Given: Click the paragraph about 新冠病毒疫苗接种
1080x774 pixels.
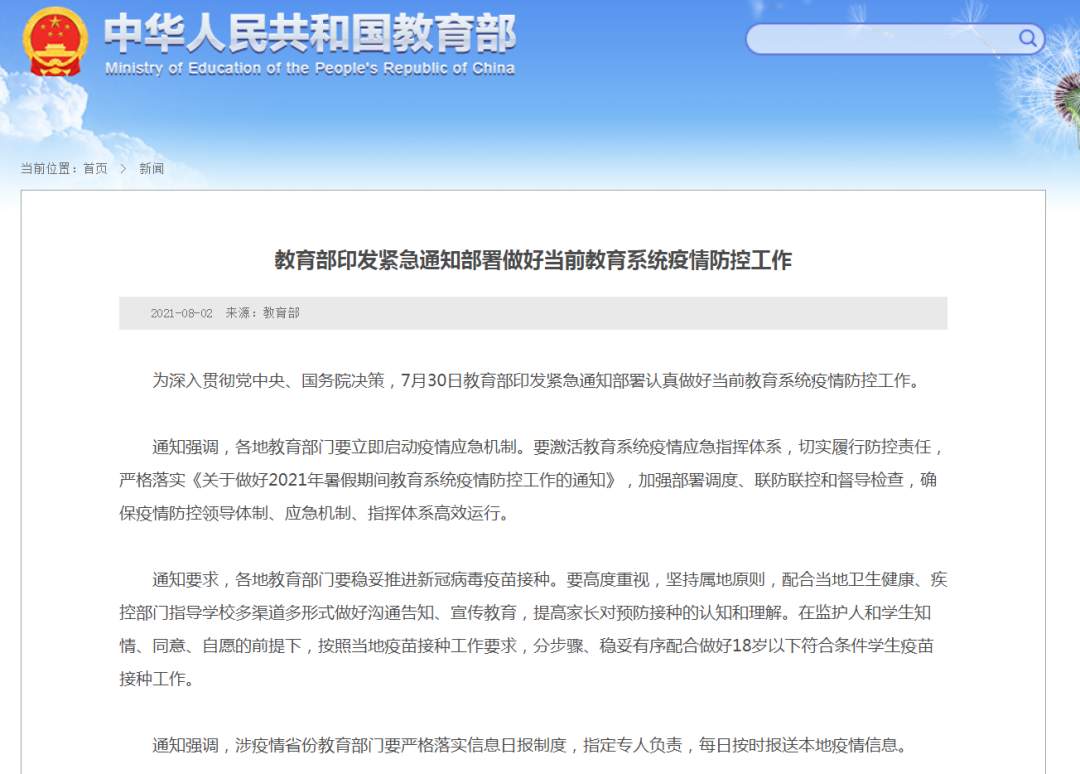Looking at the screenshot, I should (530, 629).
